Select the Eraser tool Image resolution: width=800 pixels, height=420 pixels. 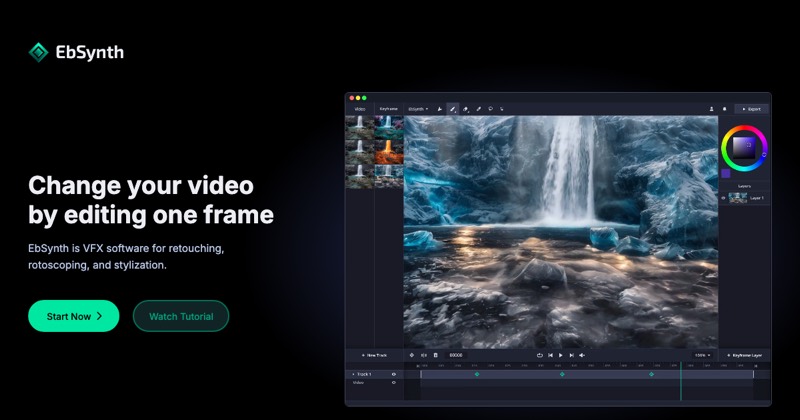click(x=465, y=109)
